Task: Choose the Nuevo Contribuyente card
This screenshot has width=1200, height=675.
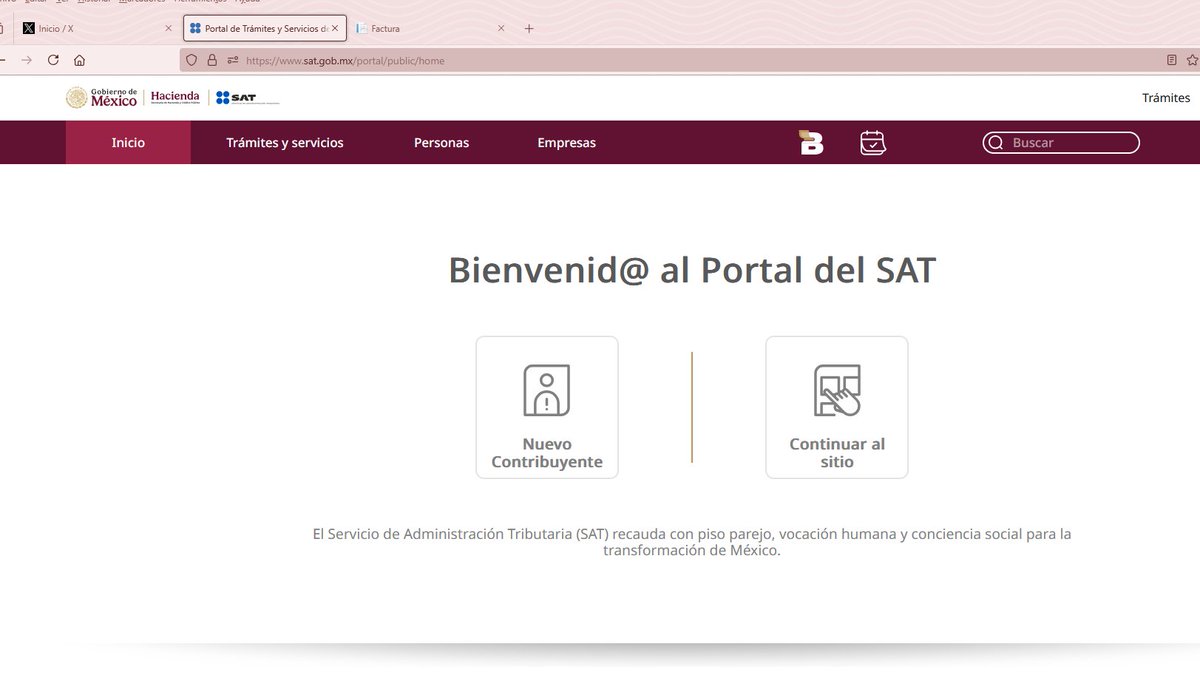Action: 547,407
